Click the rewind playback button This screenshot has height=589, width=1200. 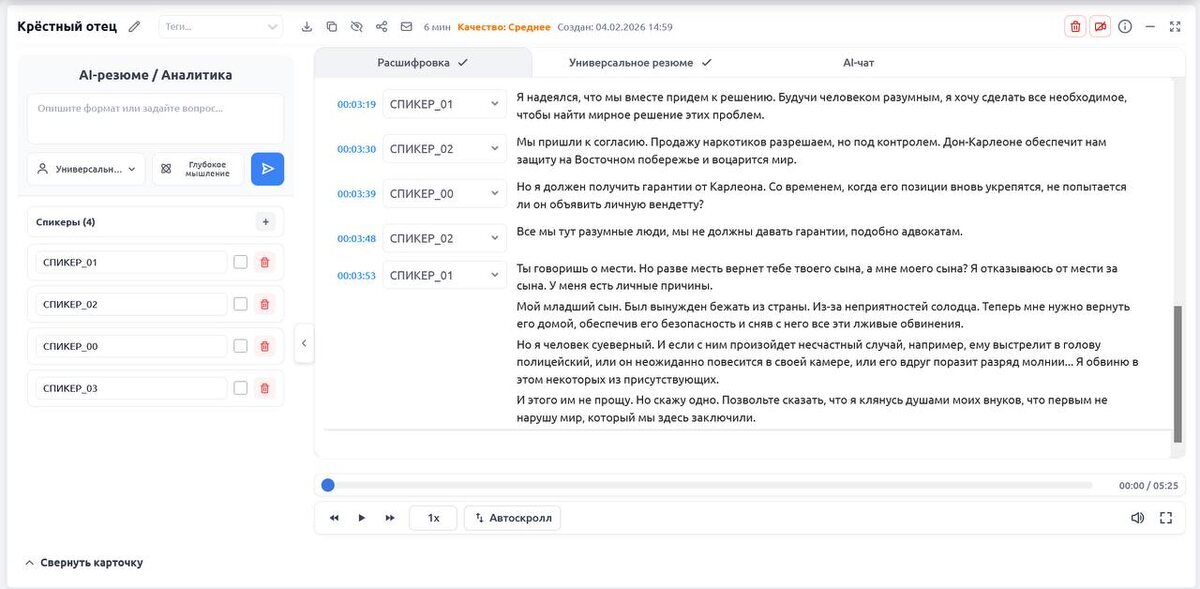334,518
